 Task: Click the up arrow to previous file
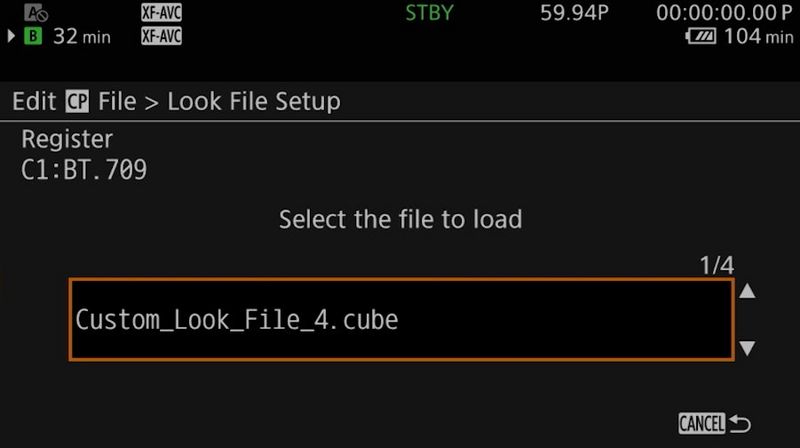[747, 291]
